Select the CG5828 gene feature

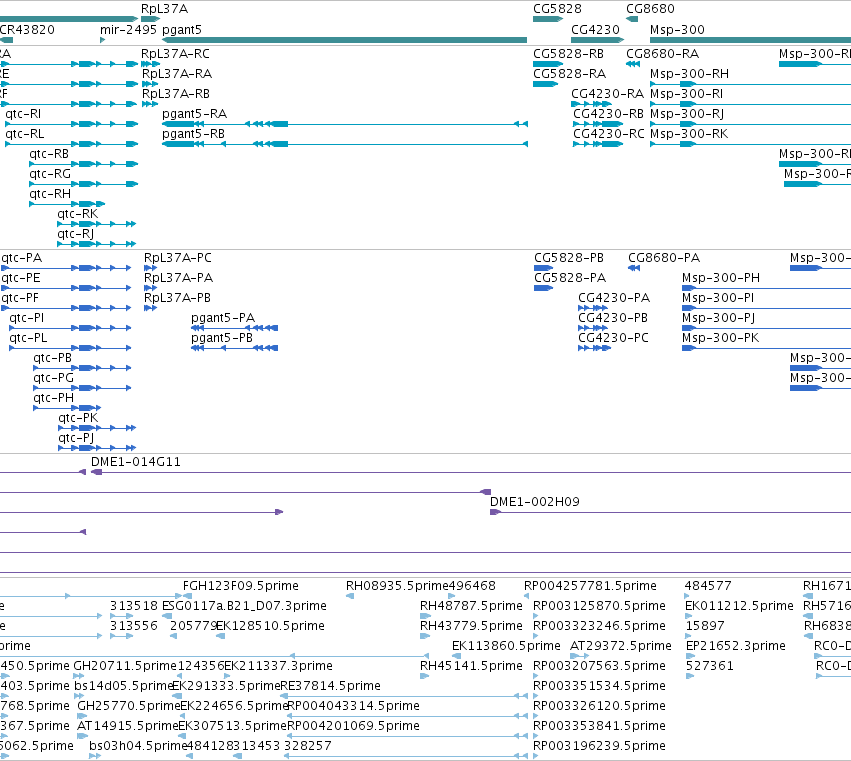click(548, 19)
